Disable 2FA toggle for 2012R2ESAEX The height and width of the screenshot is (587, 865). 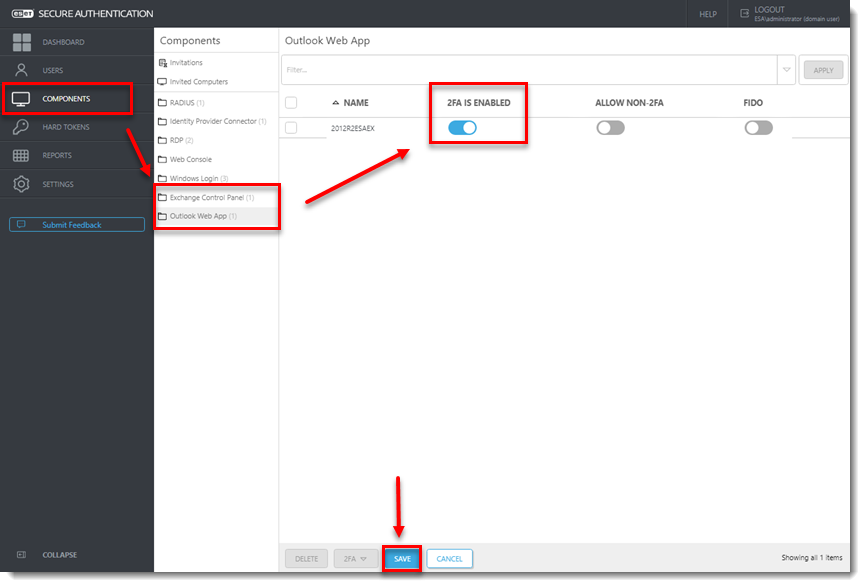coord(462,128)
